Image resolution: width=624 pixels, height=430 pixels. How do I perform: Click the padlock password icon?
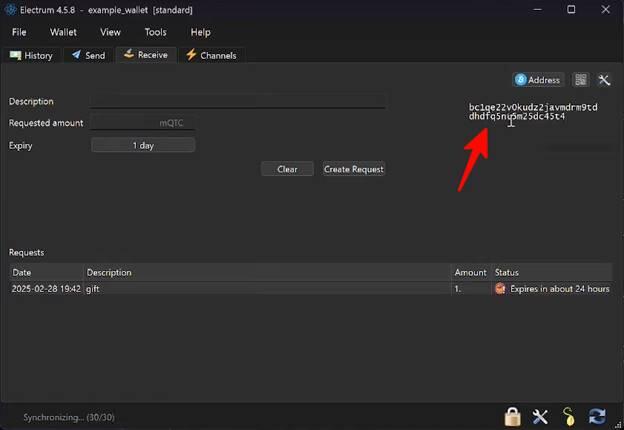click(x=513, y=416)
